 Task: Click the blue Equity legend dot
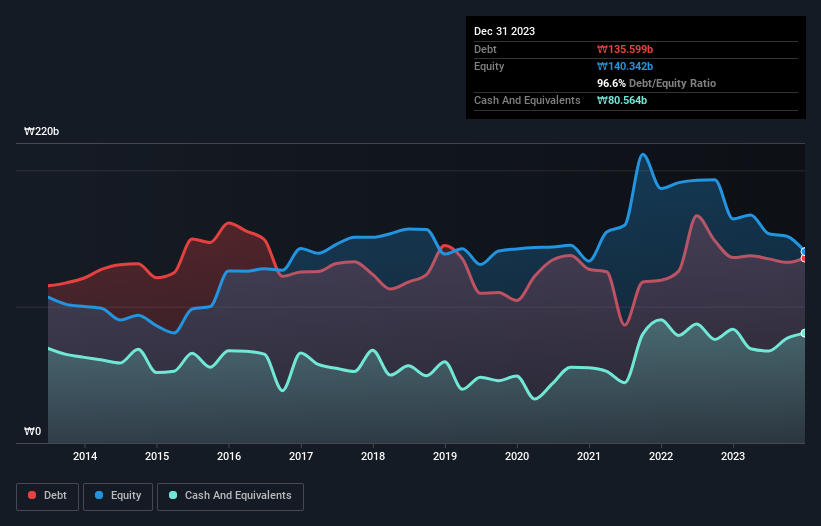[99, 495]
